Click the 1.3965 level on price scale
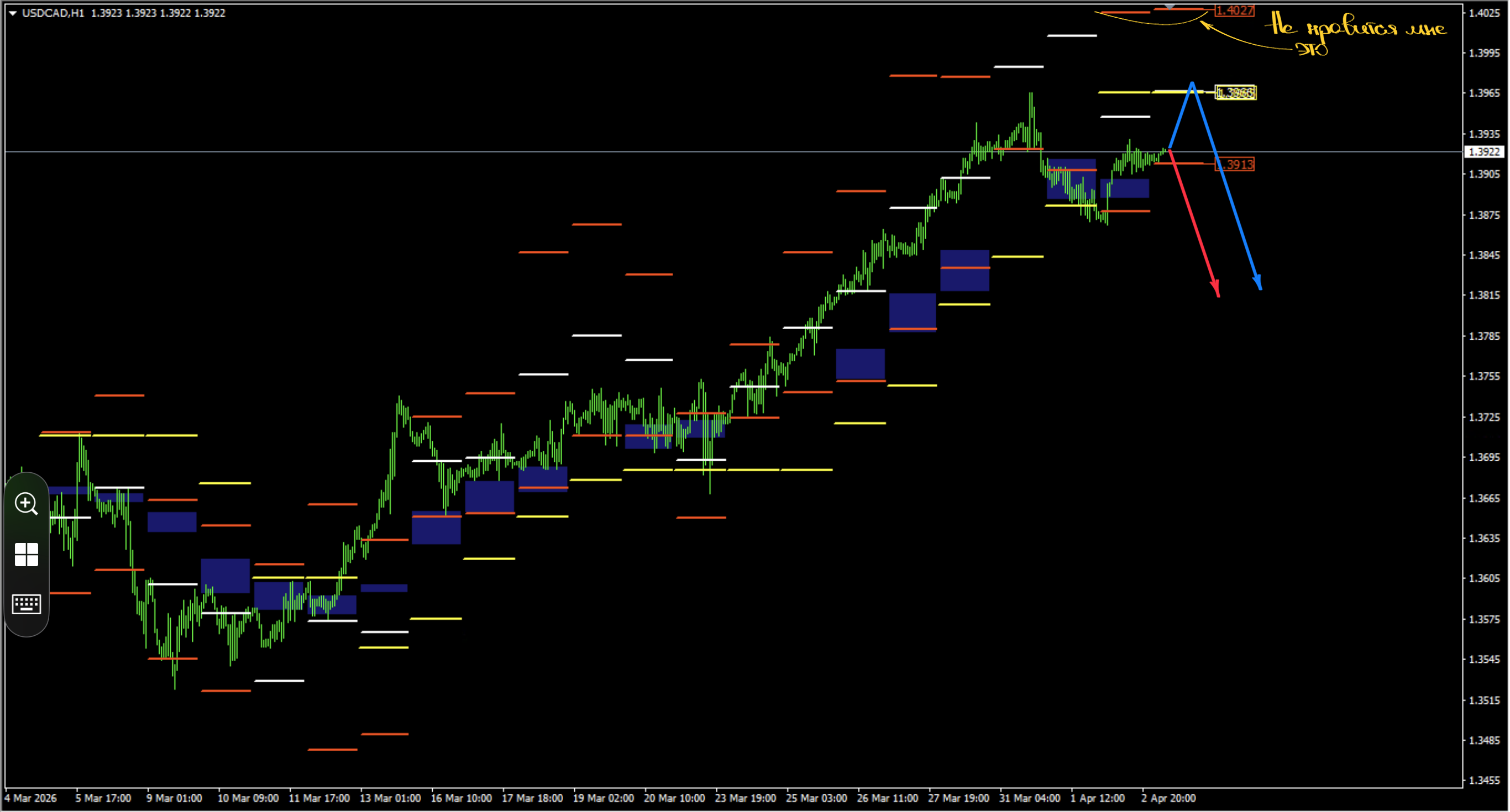 1484,93
